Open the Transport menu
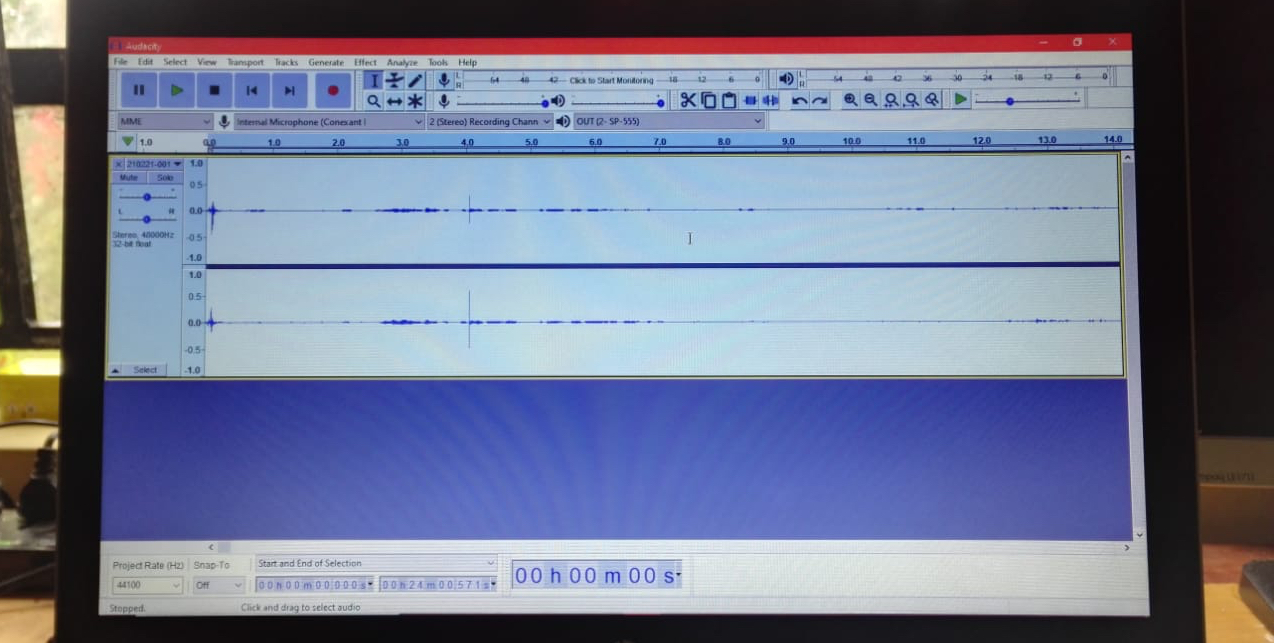1274x643 pixels. point(245,62)
